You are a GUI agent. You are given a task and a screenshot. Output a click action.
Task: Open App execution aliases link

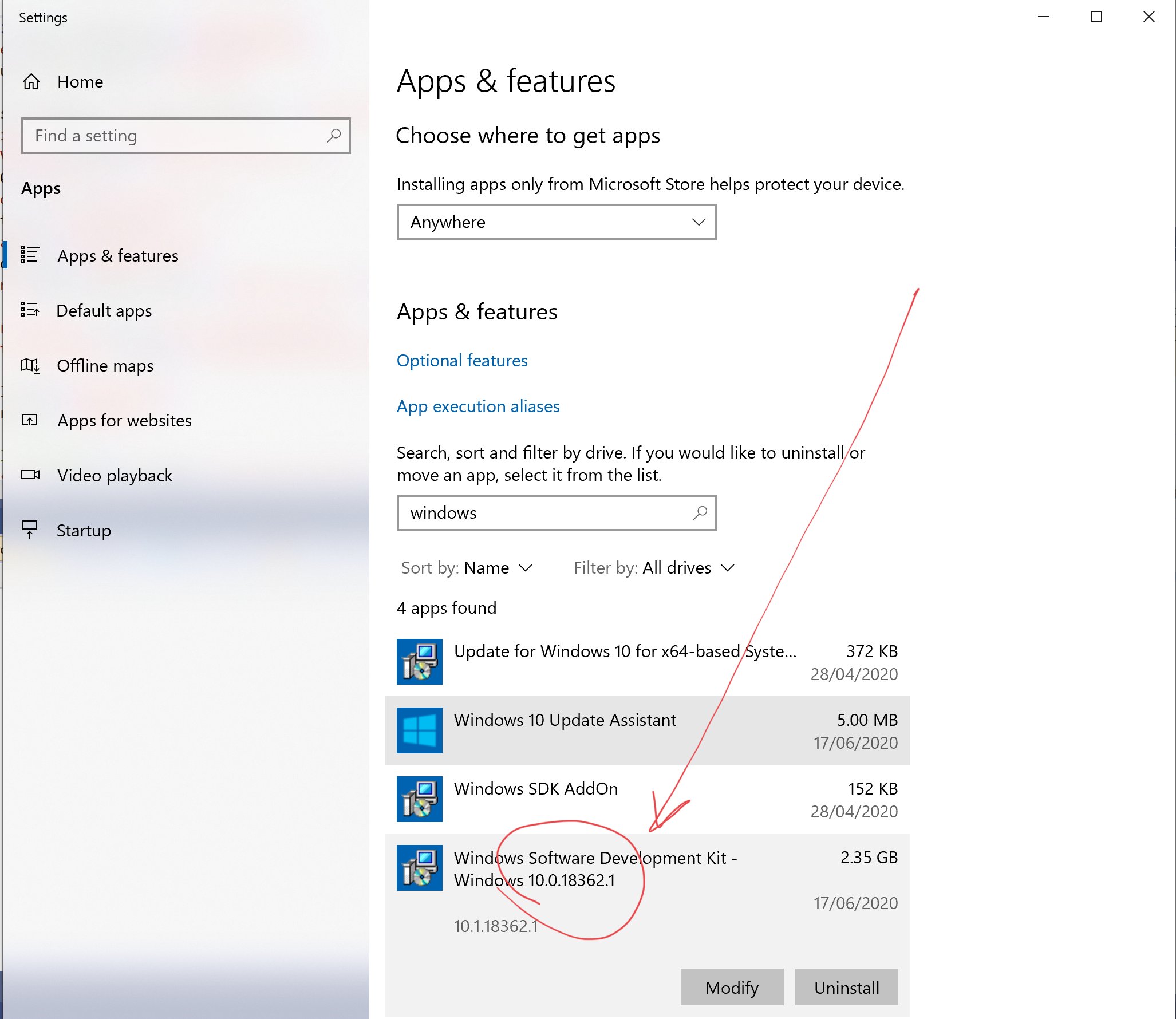click(x=478, y=406)
